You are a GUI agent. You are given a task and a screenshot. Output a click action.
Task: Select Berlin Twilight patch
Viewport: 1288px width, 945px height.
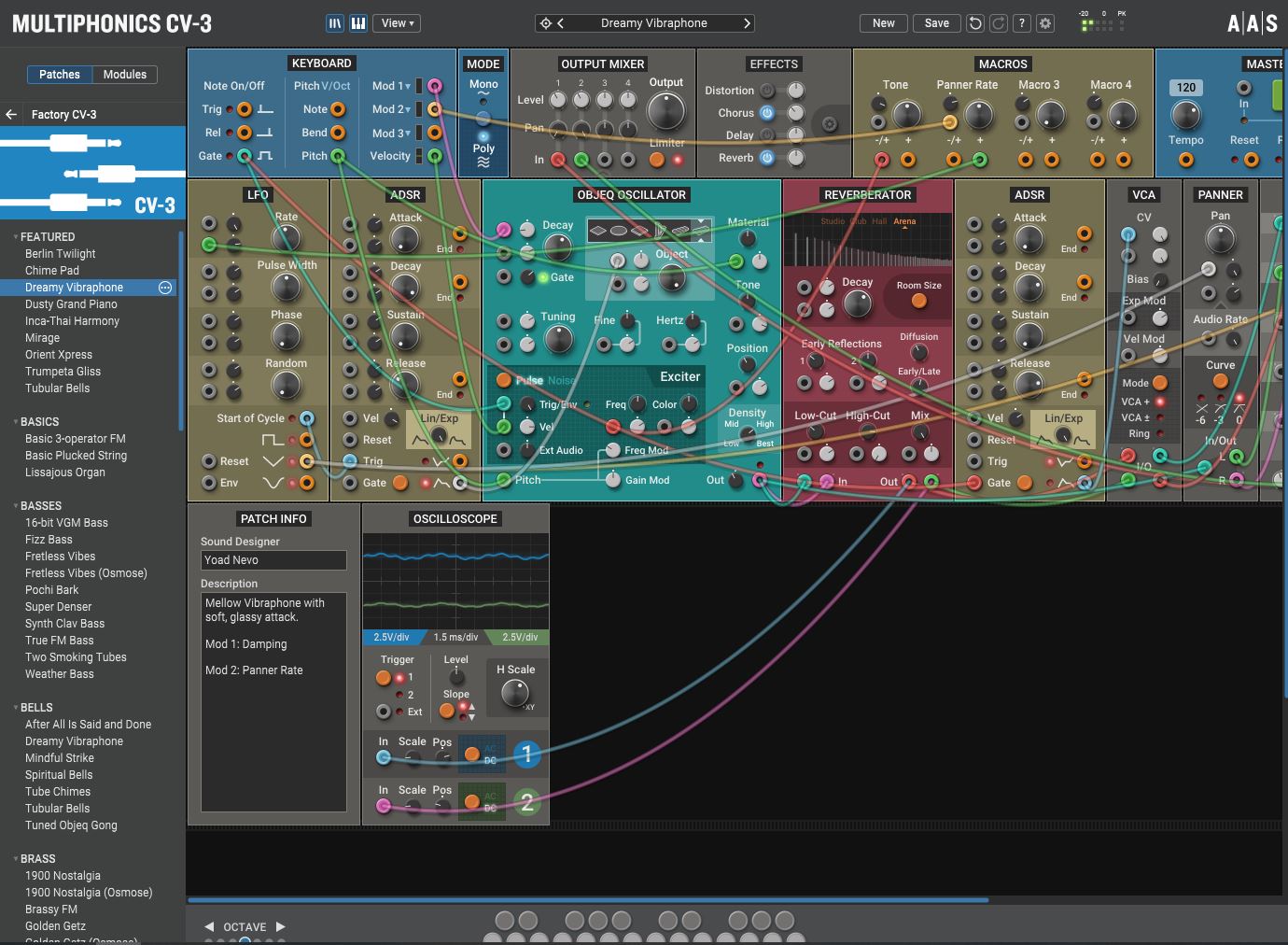pyautogui.click(x=61, y=254)
